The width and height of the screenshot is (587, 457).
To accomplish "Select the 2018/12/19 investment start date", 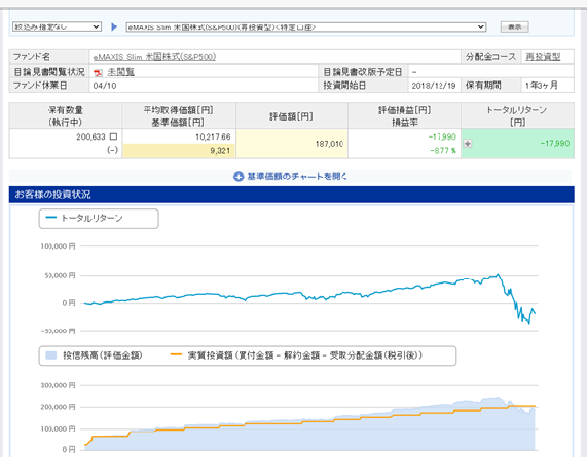I will pyautogui.click(x=433, y=86).
